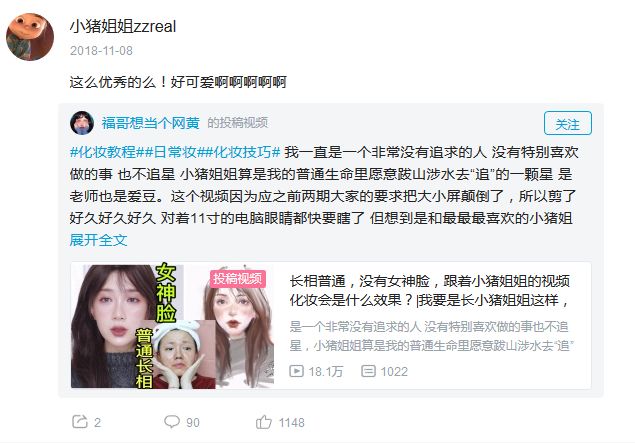635x443 pixels.
Task: Click the danmaku count icon near 1022
Action: (x=368, y=371)
